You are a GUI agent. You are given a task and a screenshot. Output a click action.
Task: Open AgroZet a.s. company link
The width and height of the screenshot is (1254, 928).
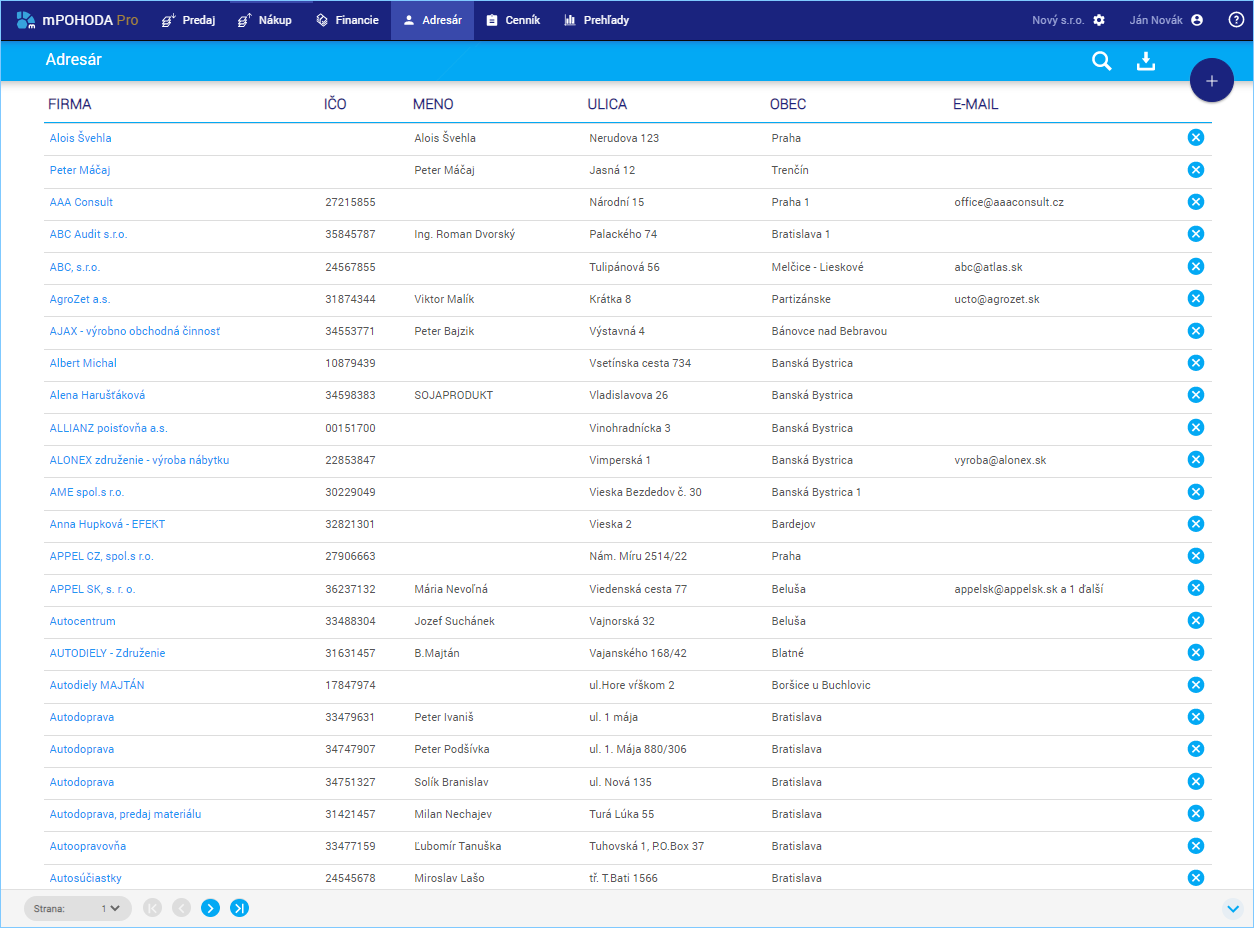80,299
